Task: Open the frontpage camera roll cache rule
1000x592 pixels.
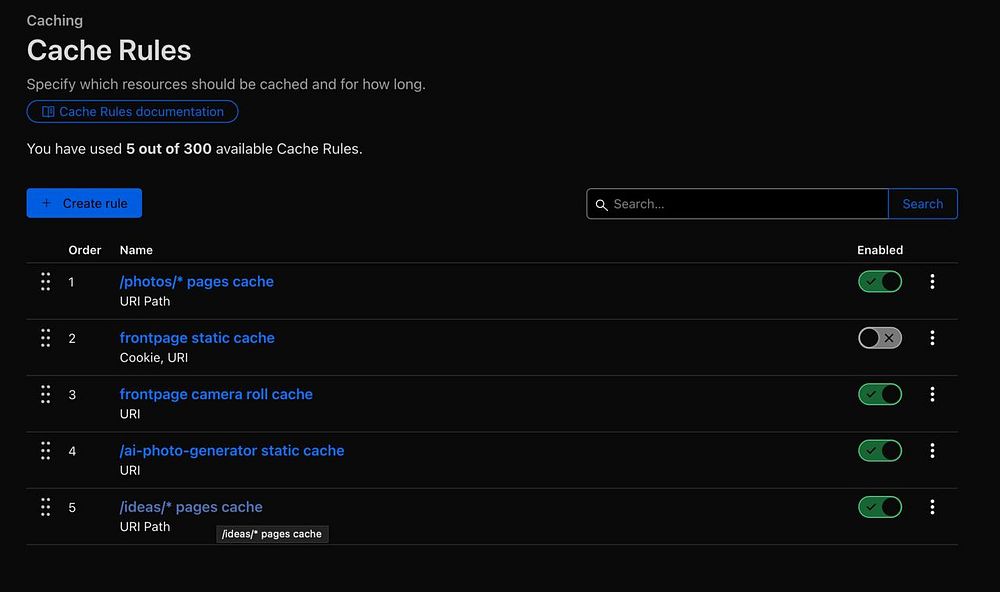Action: pyautogui.click(x=216, y=394)
